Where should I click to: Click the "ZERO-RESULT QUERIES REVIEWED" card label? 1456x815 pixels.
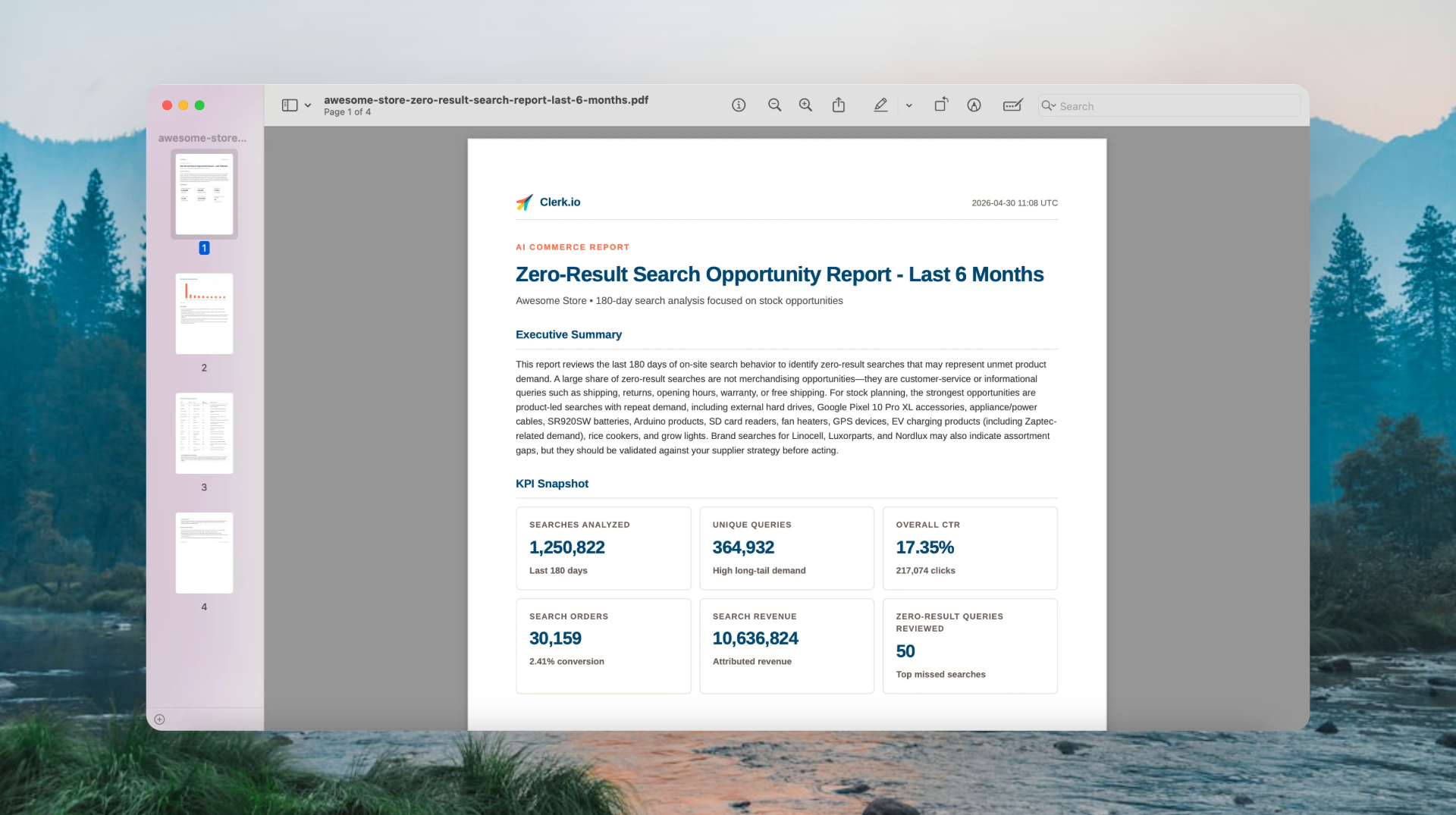click(949, 622)
